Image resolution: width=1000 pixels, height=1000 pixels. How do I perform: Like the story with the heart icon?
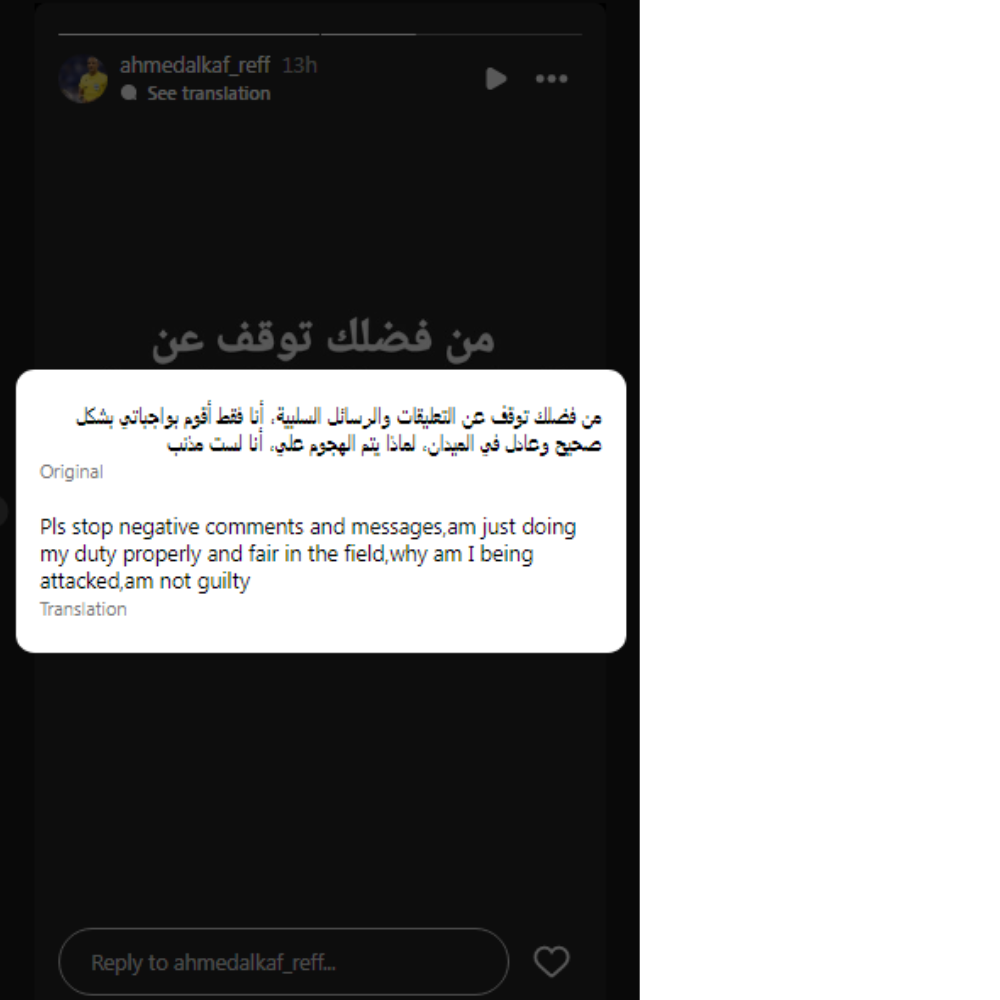(x=551, y=961)
